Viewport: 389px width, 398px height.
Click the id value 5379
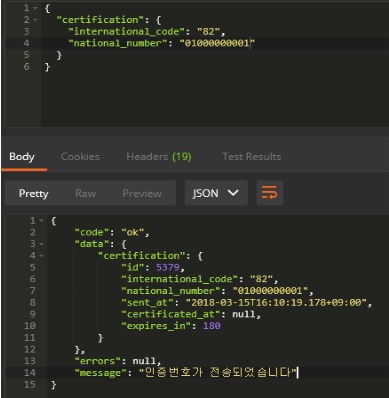(168, 267)
